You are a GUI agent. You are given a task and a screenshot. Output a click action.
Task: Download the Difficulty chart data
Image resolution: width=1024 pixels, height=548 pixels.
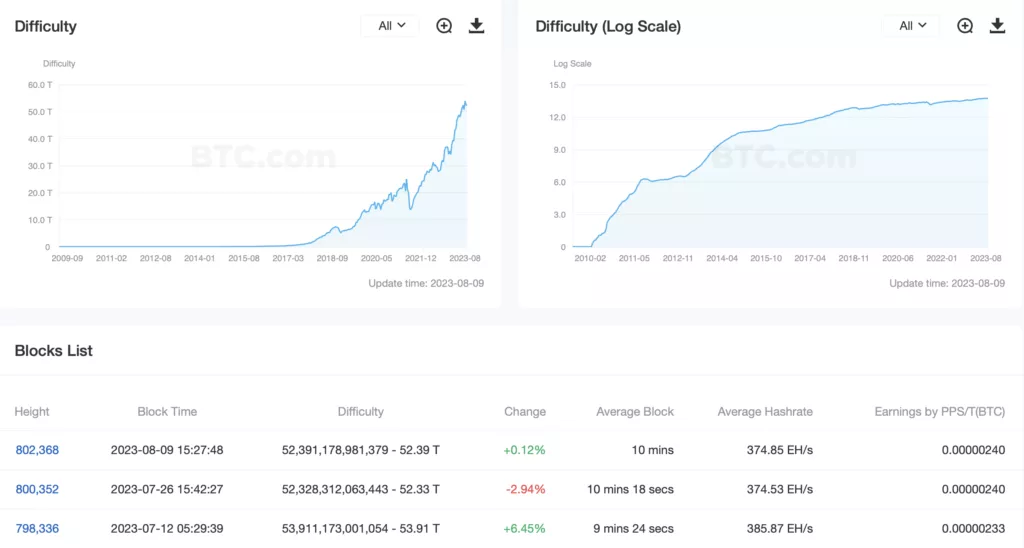[x=477, y=26]
